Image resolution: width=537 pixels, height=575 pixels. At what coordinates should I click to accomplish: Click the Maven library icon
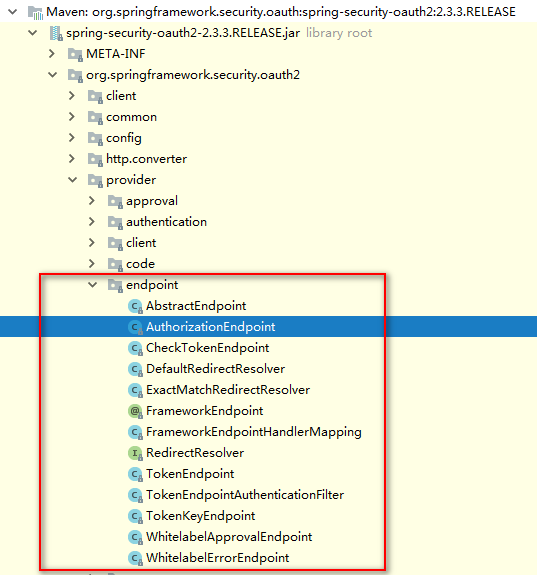point(36,12)
